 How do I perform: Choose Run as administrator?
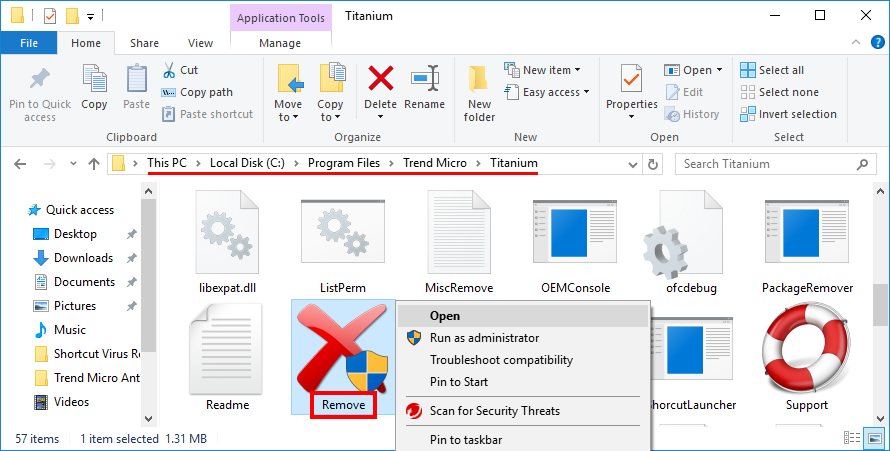point(523,338)
